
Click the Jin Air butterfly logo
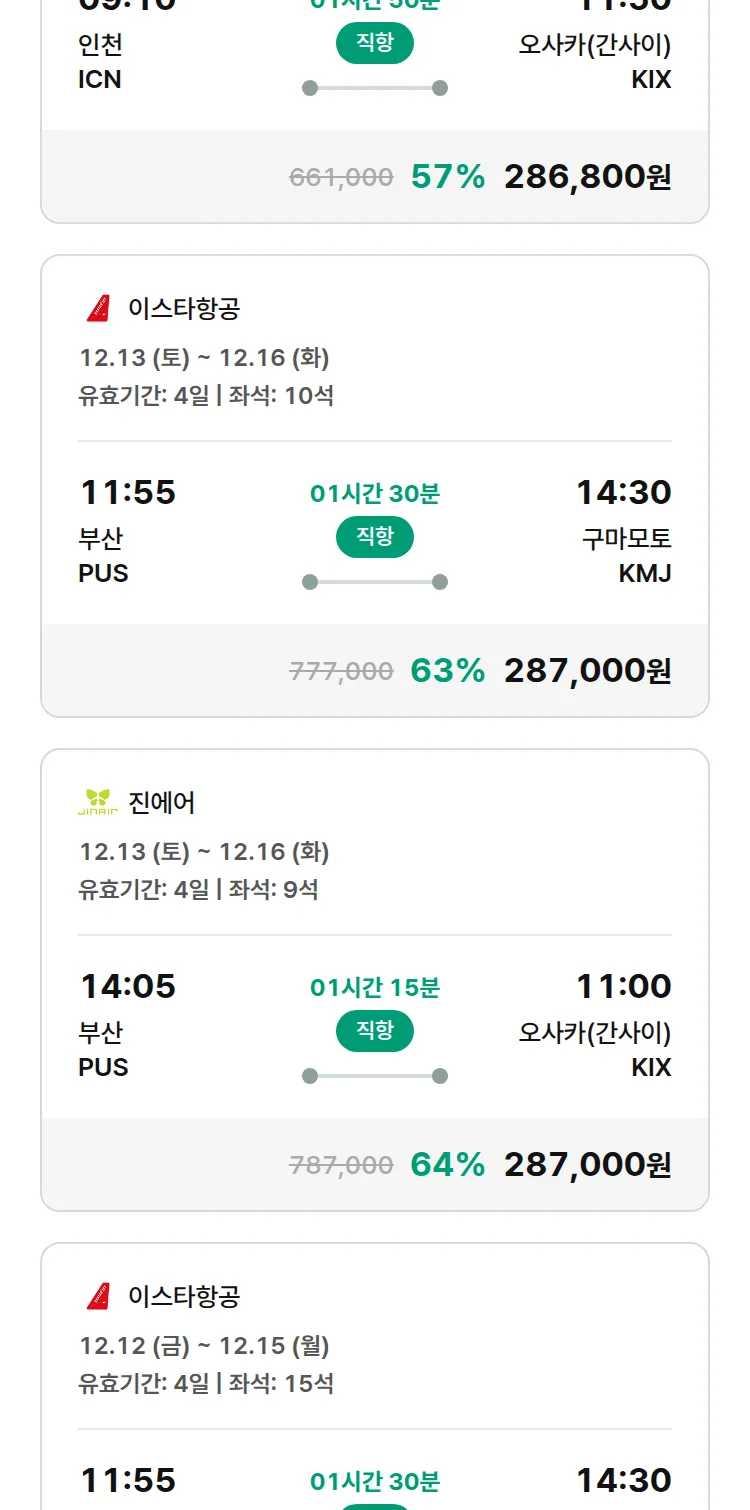click(x=98, y=803)
